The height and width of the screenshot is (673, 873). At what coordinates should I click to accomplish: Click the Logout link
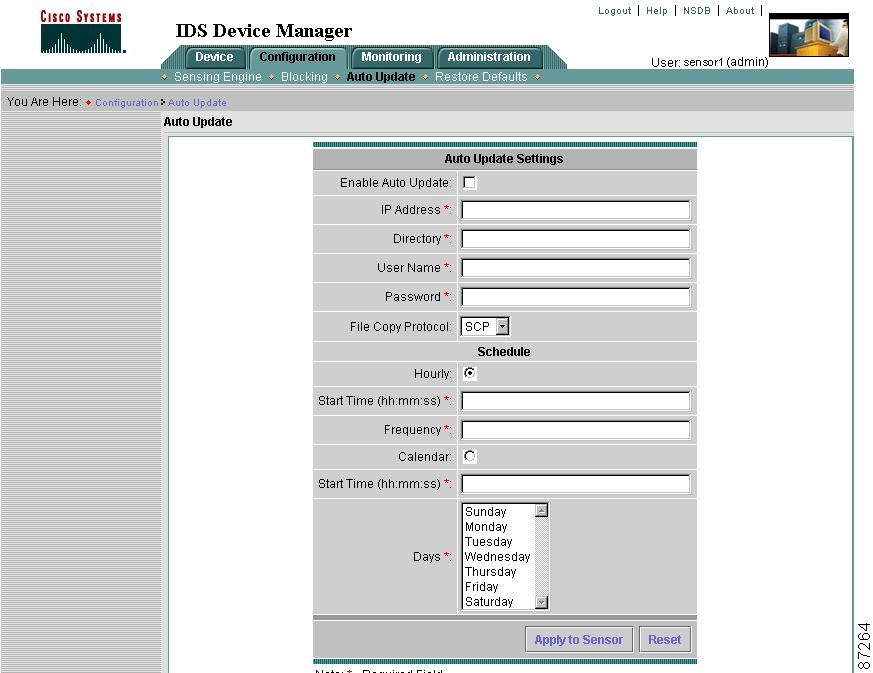(x=614, y=10)
